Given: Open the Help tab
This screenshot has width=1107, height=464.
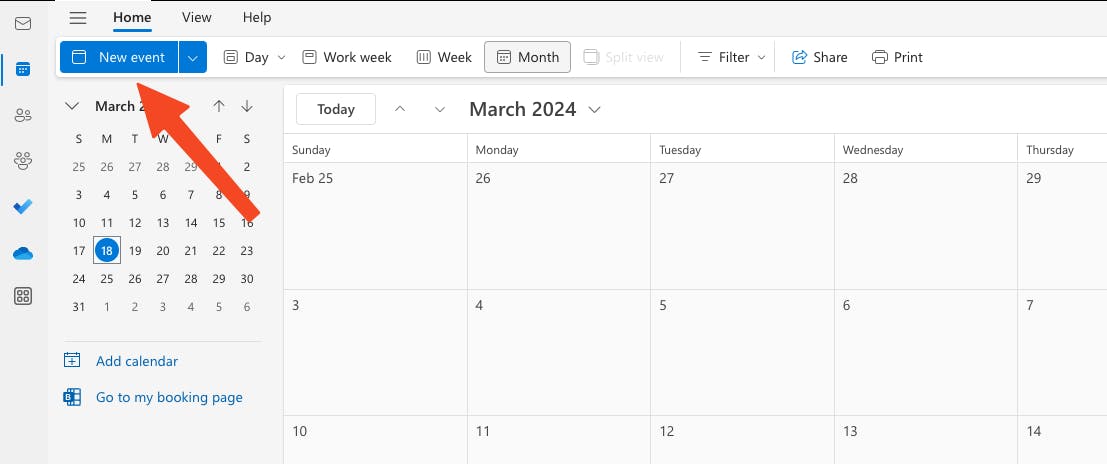Looking at the screenshot, I should [257, 17].
